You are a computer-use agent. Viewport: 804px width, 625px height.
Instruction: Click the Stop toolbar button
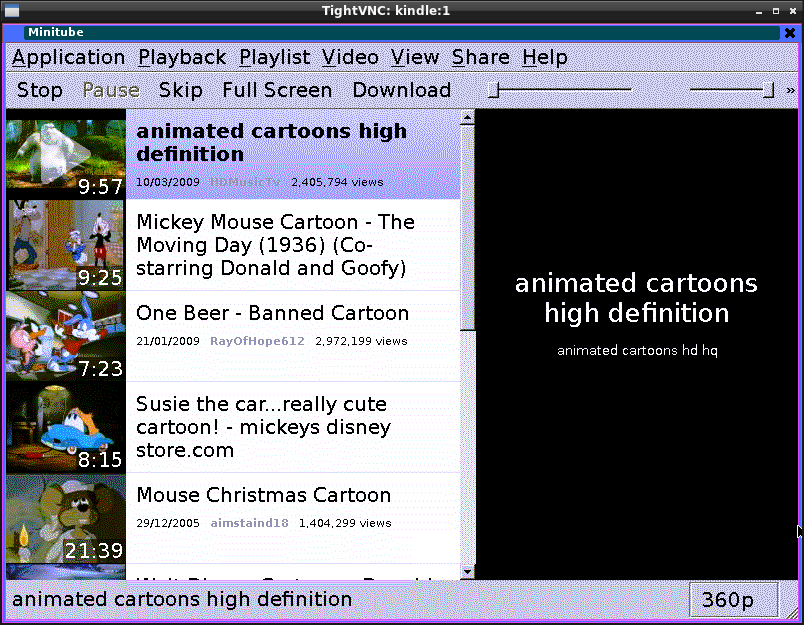click(40, 90)
